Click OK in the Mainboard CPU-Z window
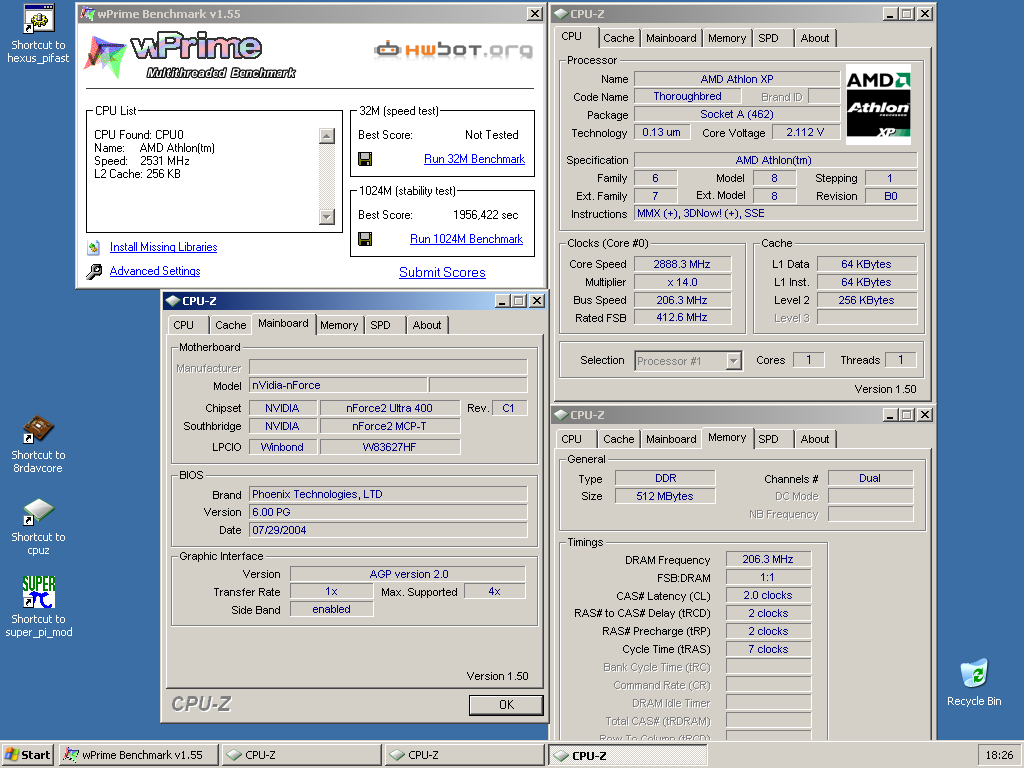 506,705
